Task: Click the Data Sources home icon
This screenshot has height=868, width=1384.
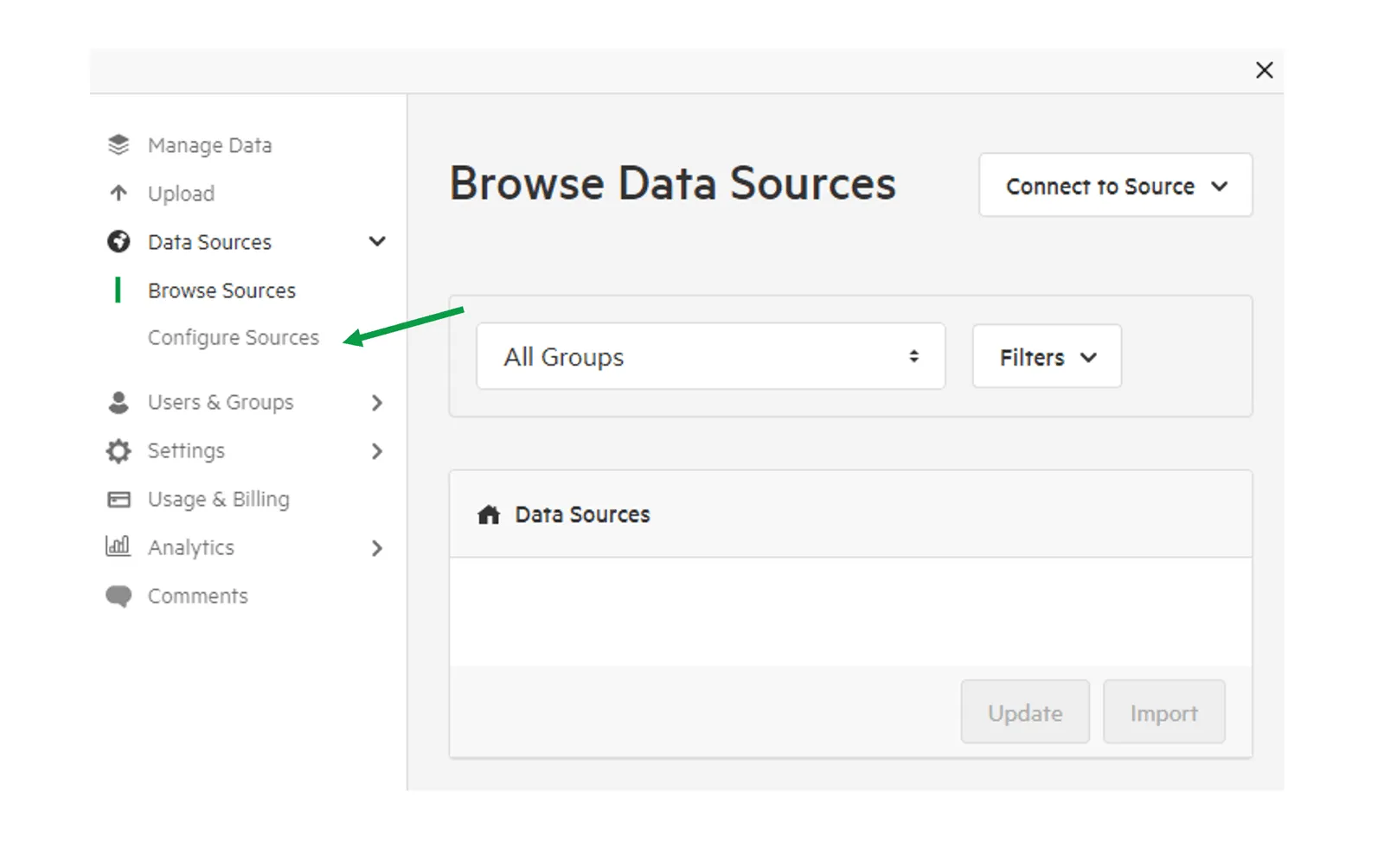Action: (x=489, y=514)
